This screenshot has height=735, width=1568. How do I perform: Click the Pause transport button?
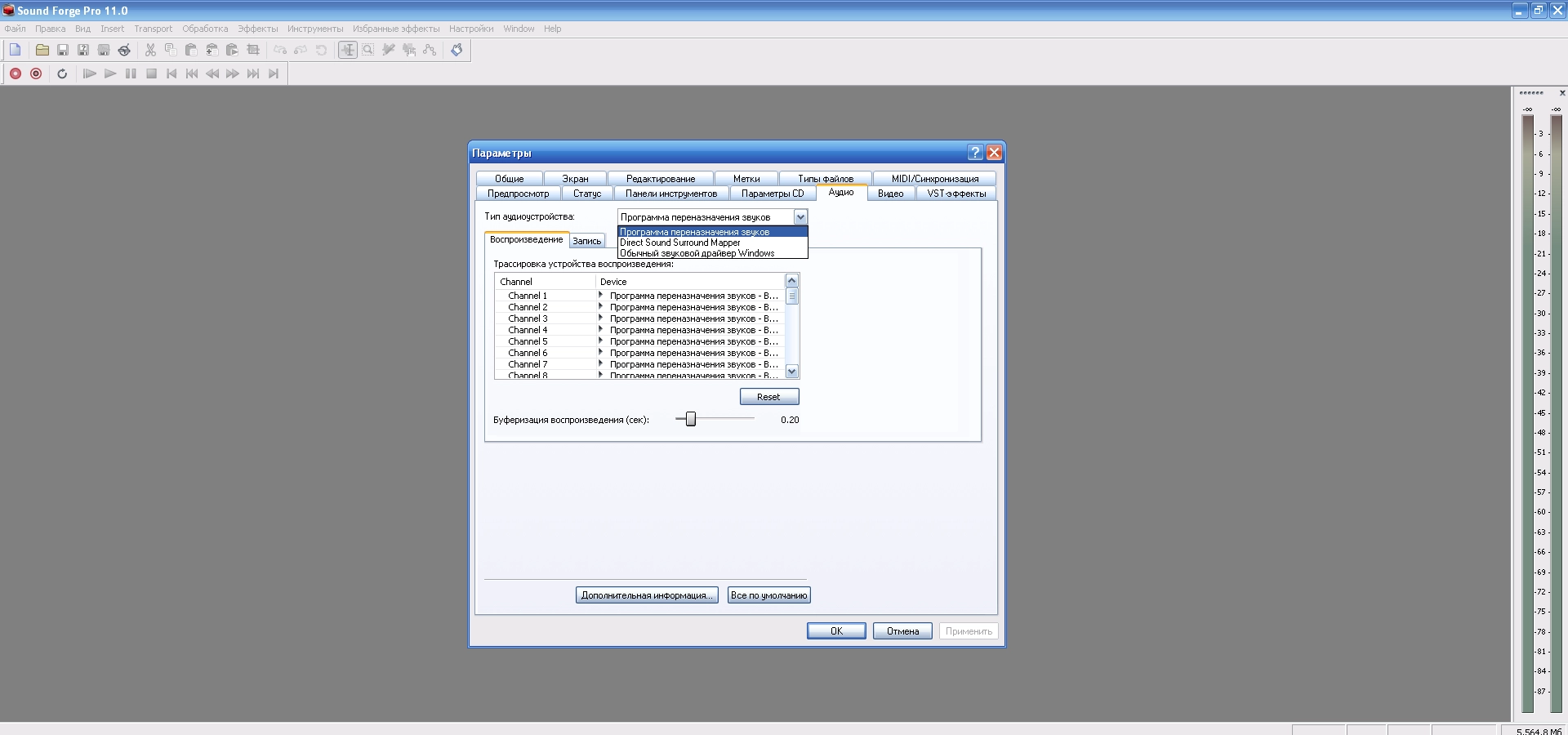[131, 73]
